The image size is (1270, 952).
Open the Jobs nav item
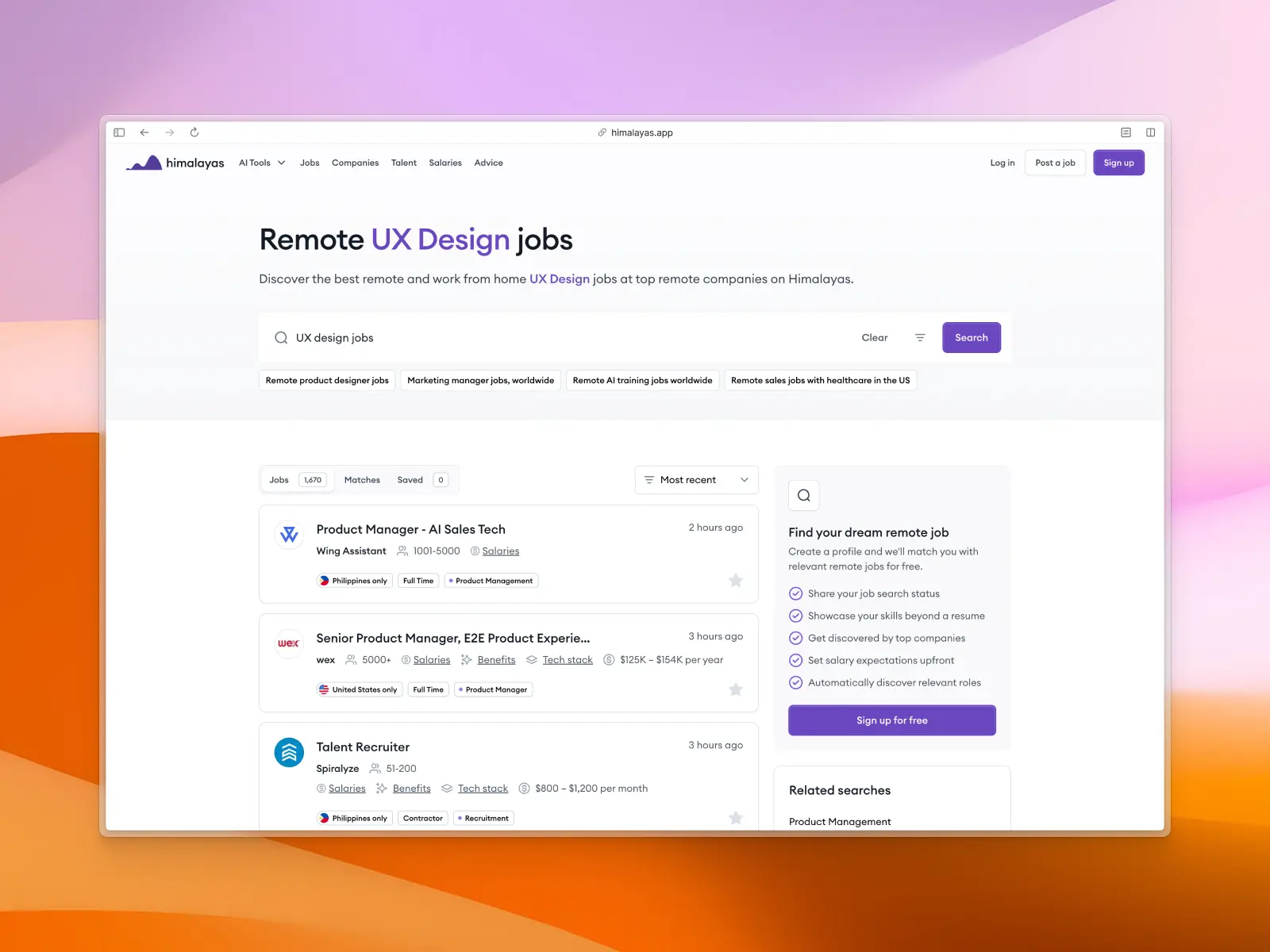click(310, 163)
